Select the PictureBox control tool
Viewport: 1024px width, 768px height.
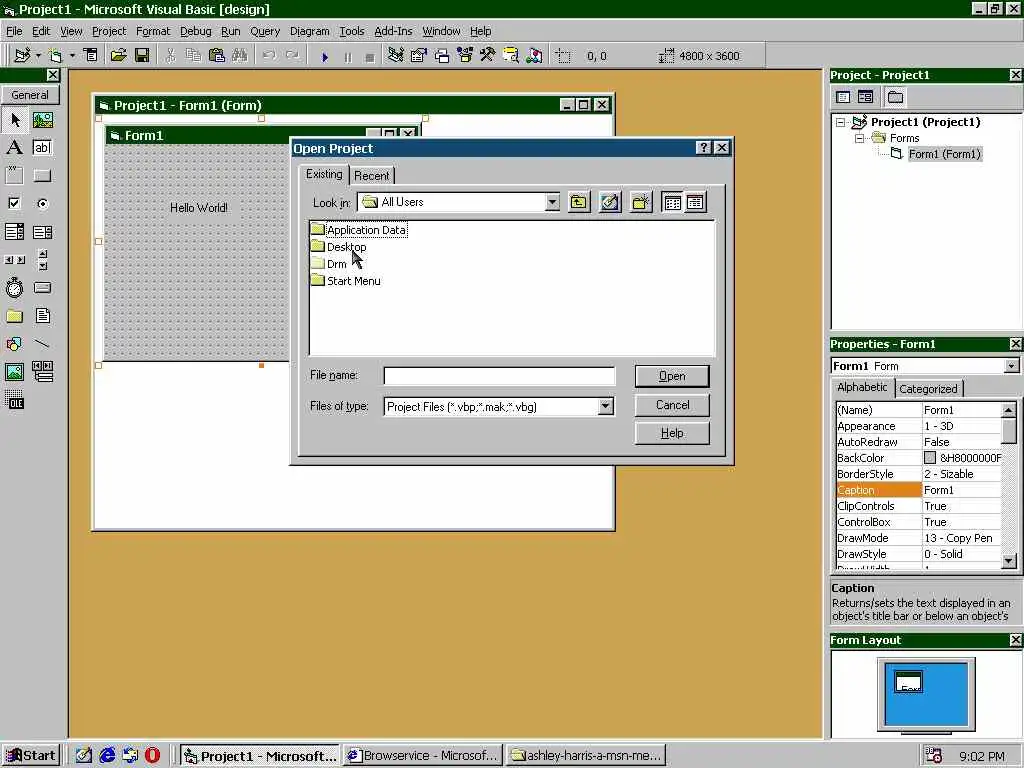42,120
